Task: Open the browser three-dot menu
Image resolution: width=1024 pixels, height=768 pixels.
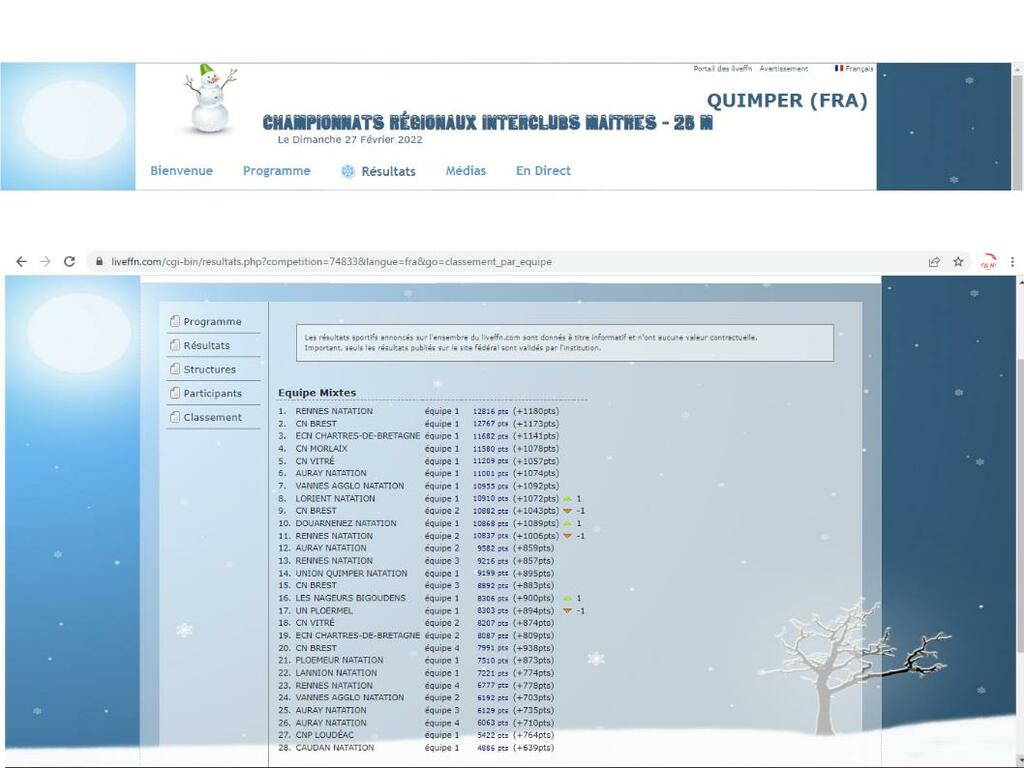Action: (1012, 262)
